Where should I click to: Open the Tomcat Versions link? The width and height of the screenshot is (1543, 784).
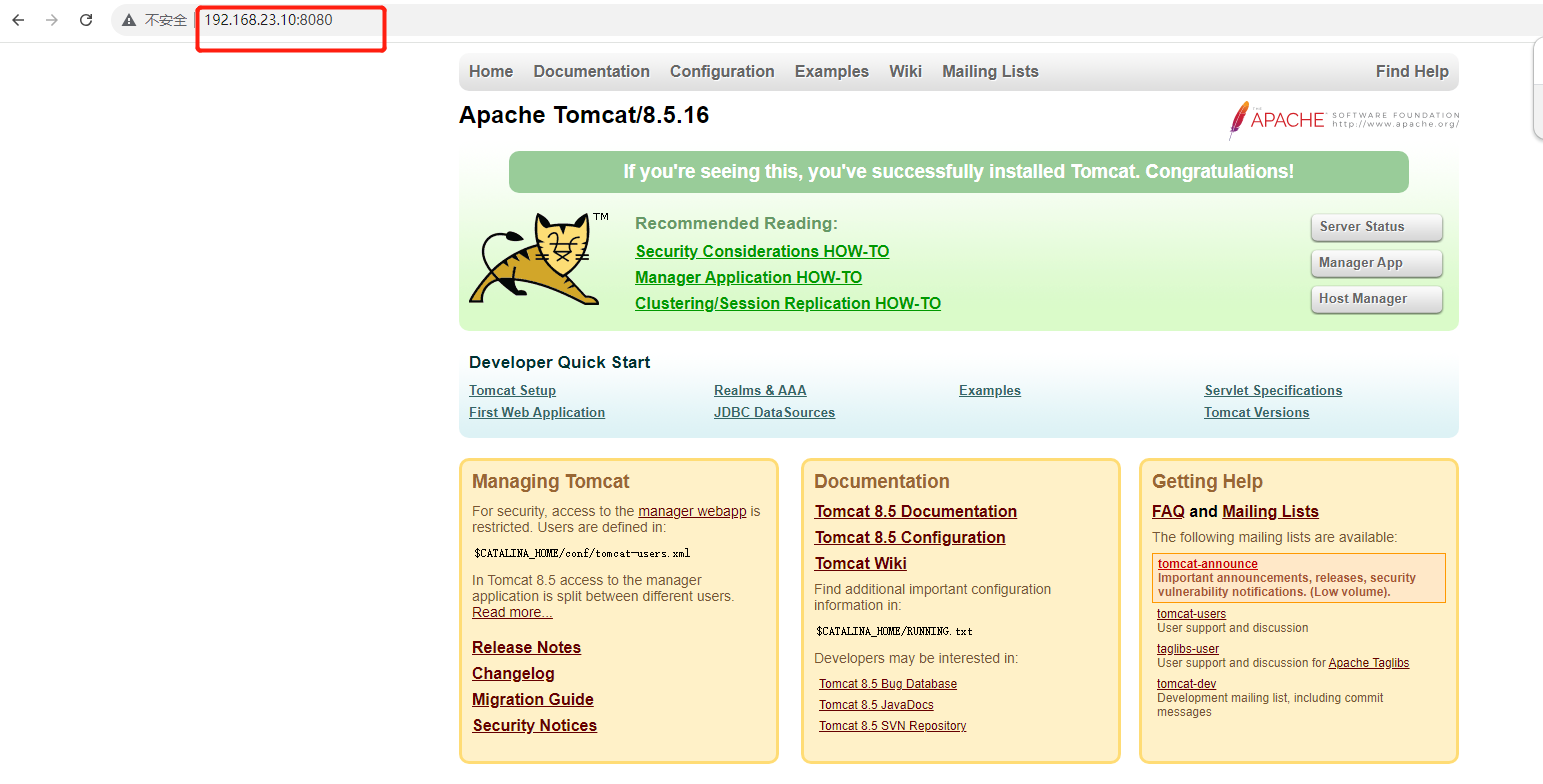coord(1256,413)
